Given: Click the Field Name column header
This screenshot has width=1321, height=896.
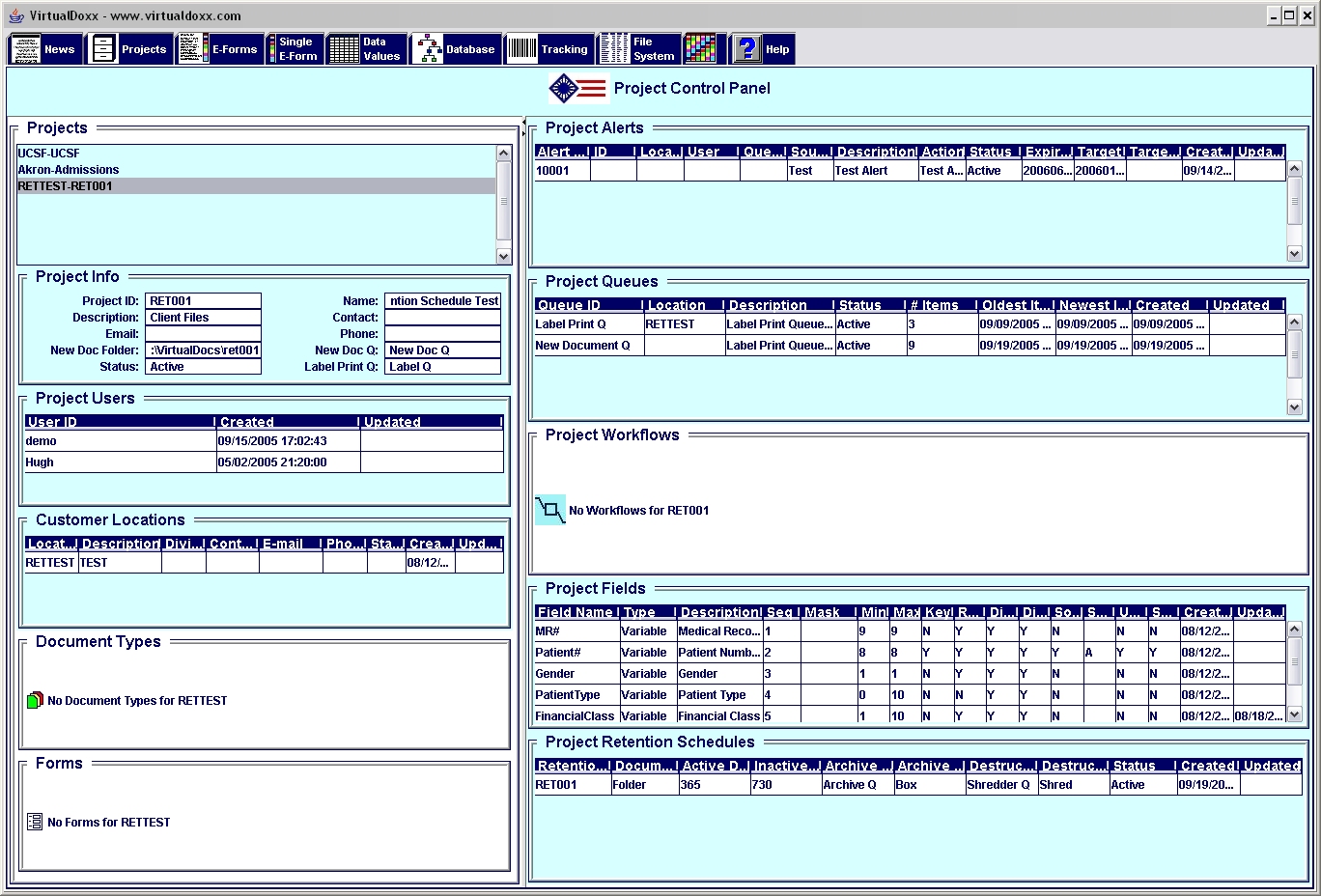Looking at the screenshot, I should click(x=576, y=612).
